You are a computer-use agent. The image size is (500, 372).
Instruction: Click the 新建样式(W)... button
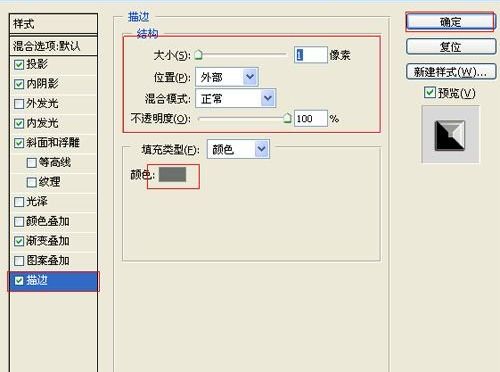pyautogui.click(x=451, y=72)
